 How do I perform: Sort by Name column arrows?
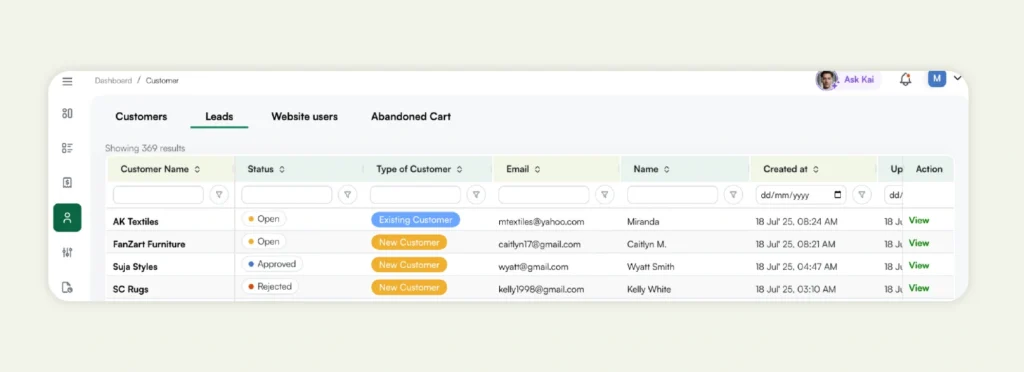pyautogui.click(x=667, y=169)
